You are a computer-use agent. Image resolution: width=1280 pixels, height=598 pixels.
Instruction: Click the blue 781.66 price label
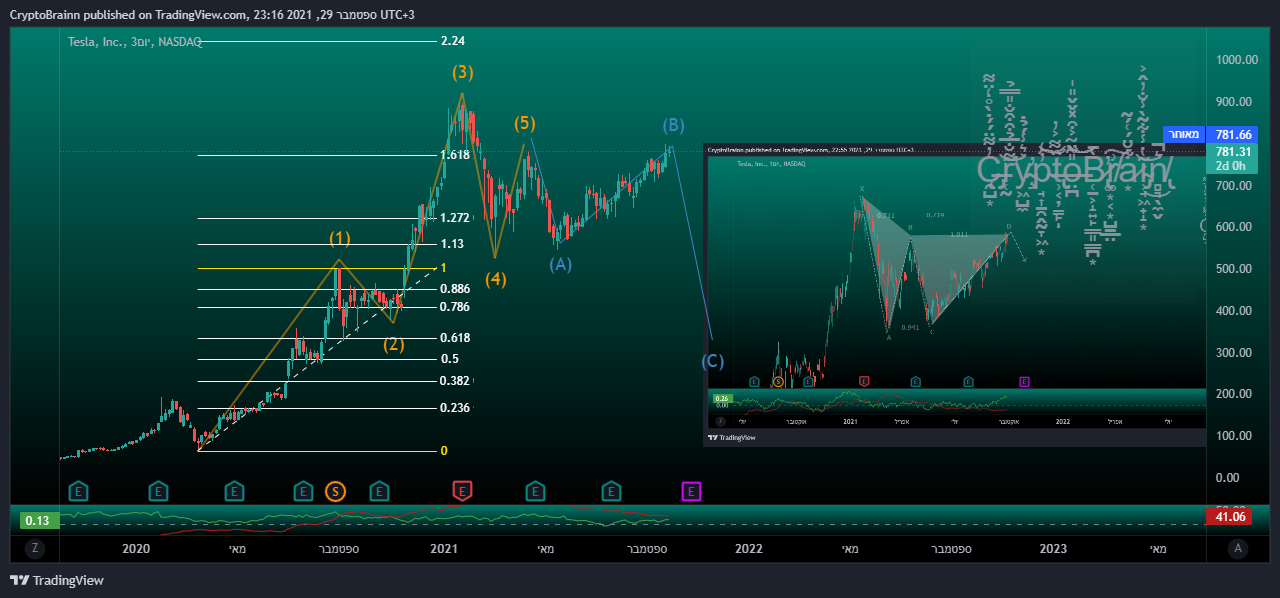point(1233,134)
